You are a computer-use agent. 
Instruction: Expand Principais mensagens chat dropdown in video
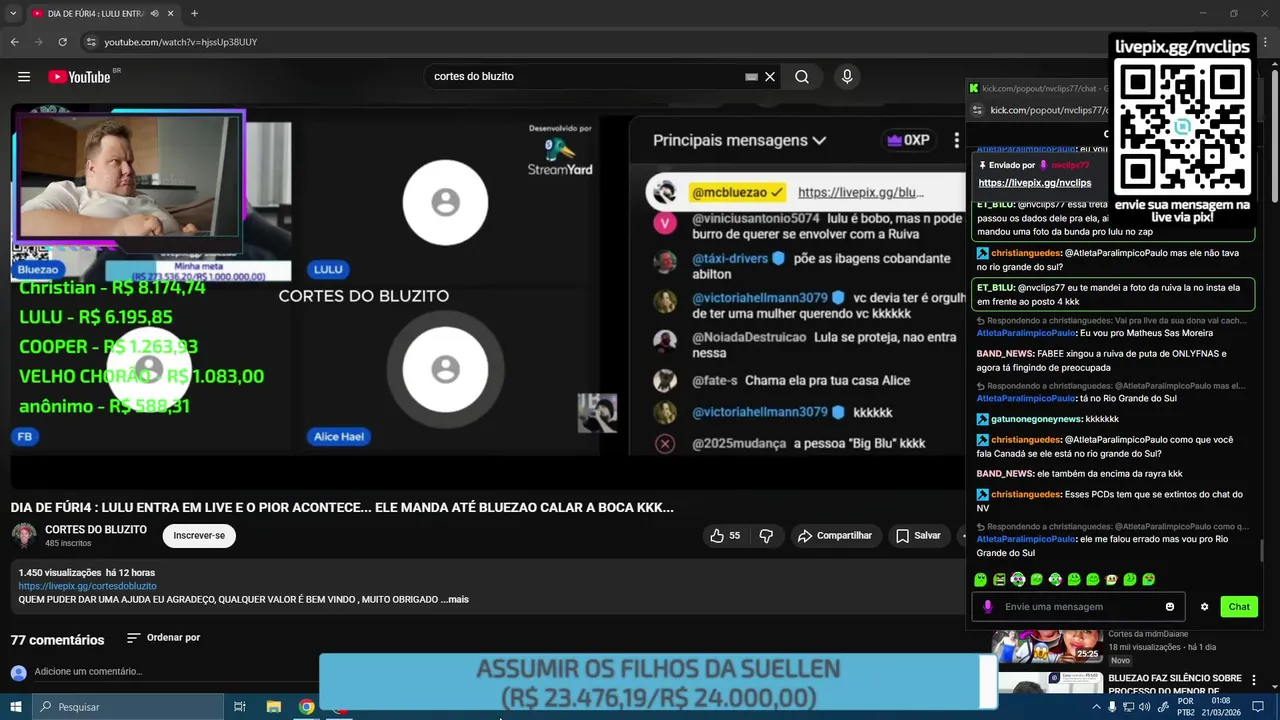point(740,141)
